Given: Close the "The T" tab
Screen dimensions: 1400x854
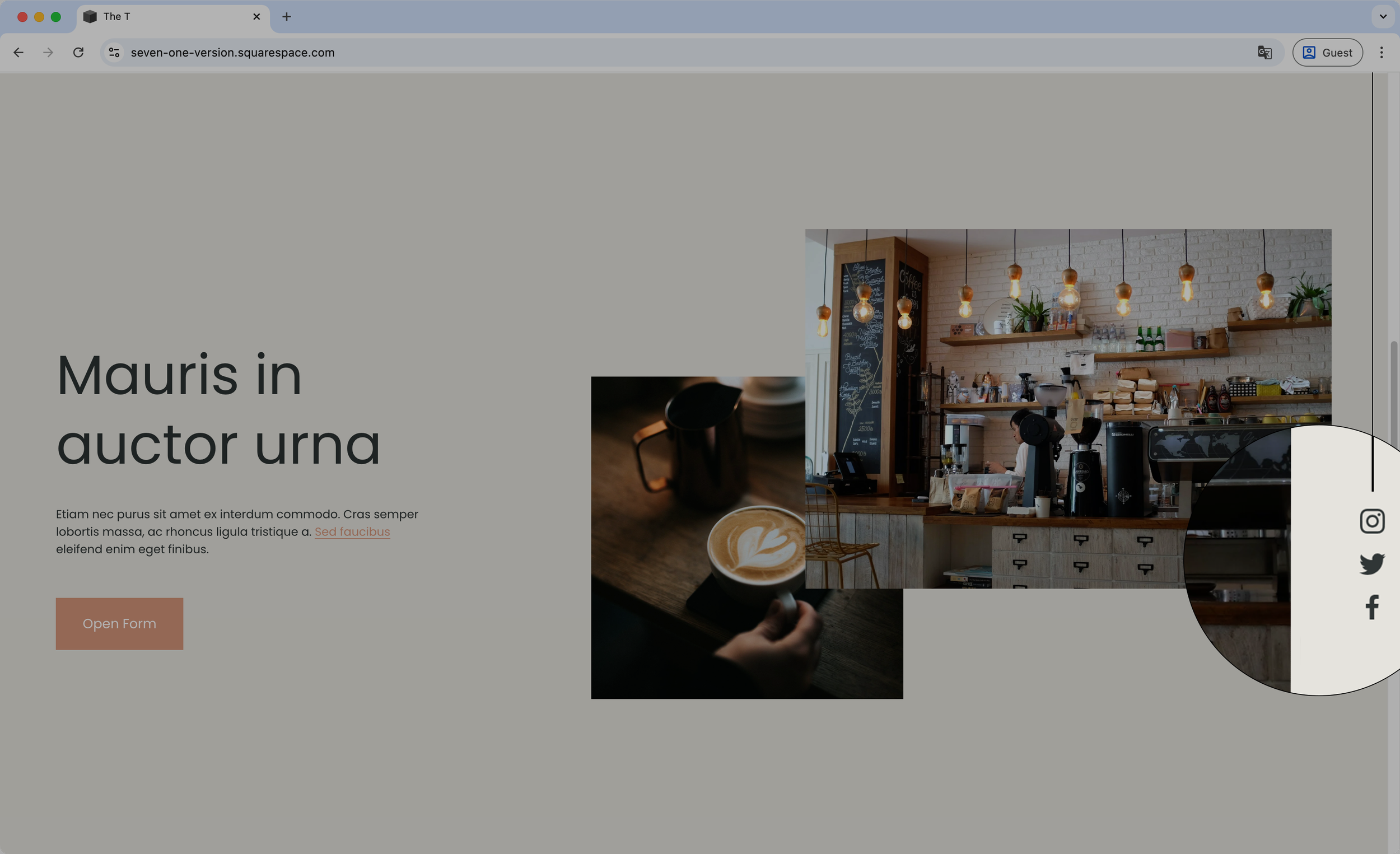Looking at the screenshot, I should click(257, 16).
